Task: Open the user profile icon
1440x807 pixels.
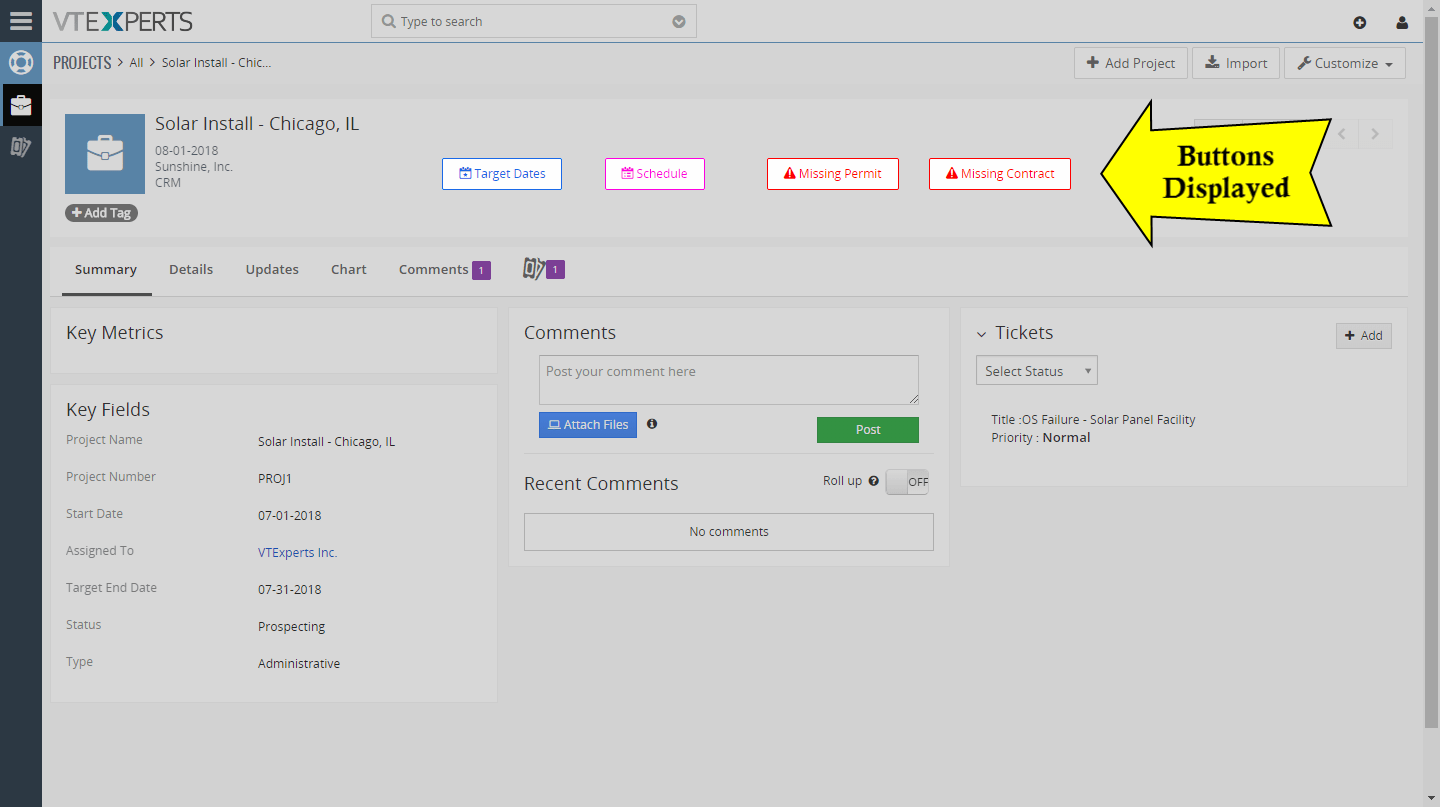Action: 1402,22
